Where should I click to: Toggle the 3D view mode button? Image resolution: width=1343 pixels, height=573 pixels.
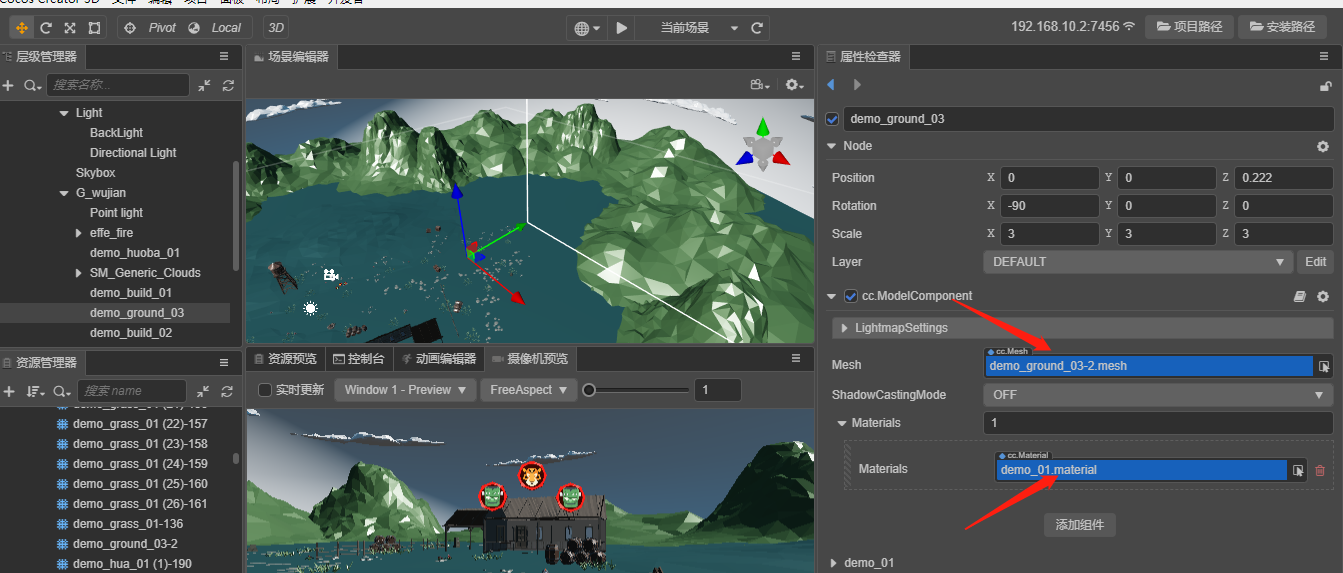pyautogui.click(x=276, y=28)
